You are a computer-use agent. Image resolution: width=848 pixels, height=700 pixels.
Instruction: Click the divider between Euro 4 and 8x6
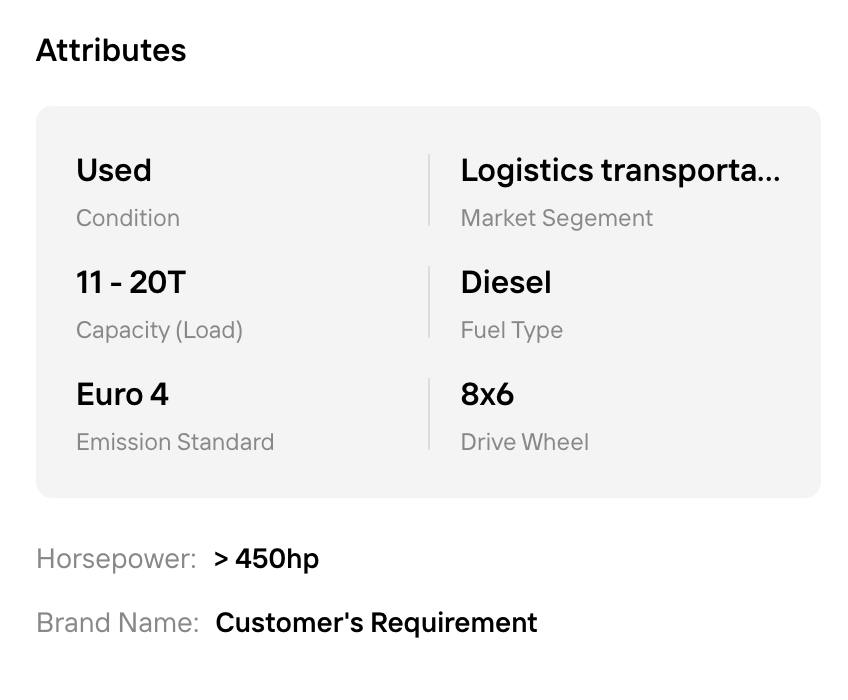click(429, 414)
